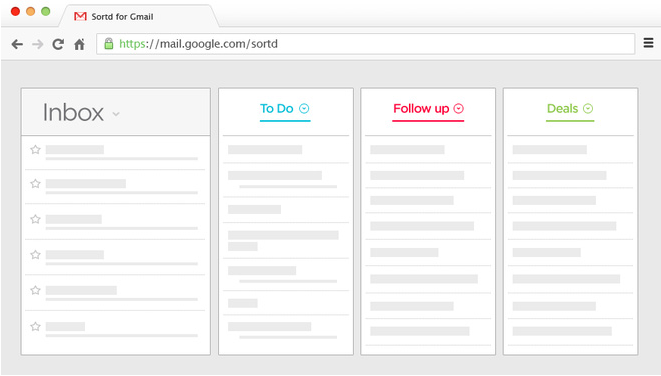Open the browser hamburger menu
Viewport: 661px width, 376px height.
pyautogui.click(x=648, y=43)
